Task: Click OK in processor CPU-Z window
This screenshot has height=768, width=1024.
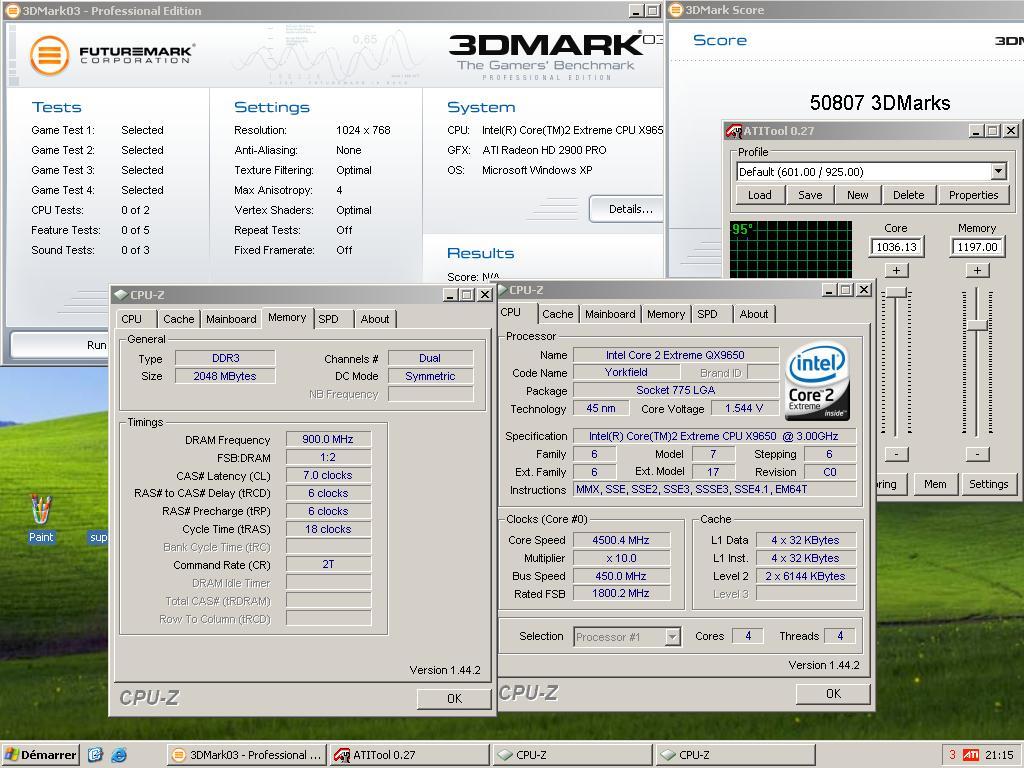Action: [833, 694]
